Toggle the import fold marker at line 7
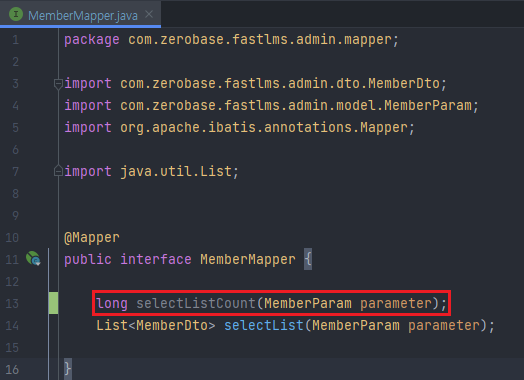This screenshot has width=524, height=380. pyautogui.click(x=58, y=171)
